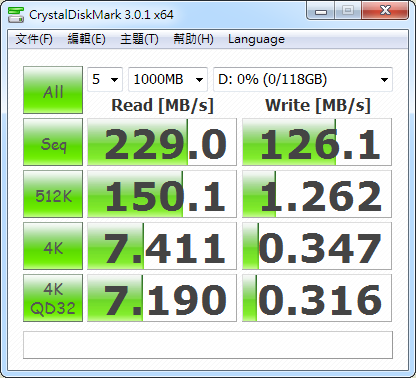This screenshot has height=378, width=416.
Task: Open the 編輯(E) menu
Action: tap(86, 39)
